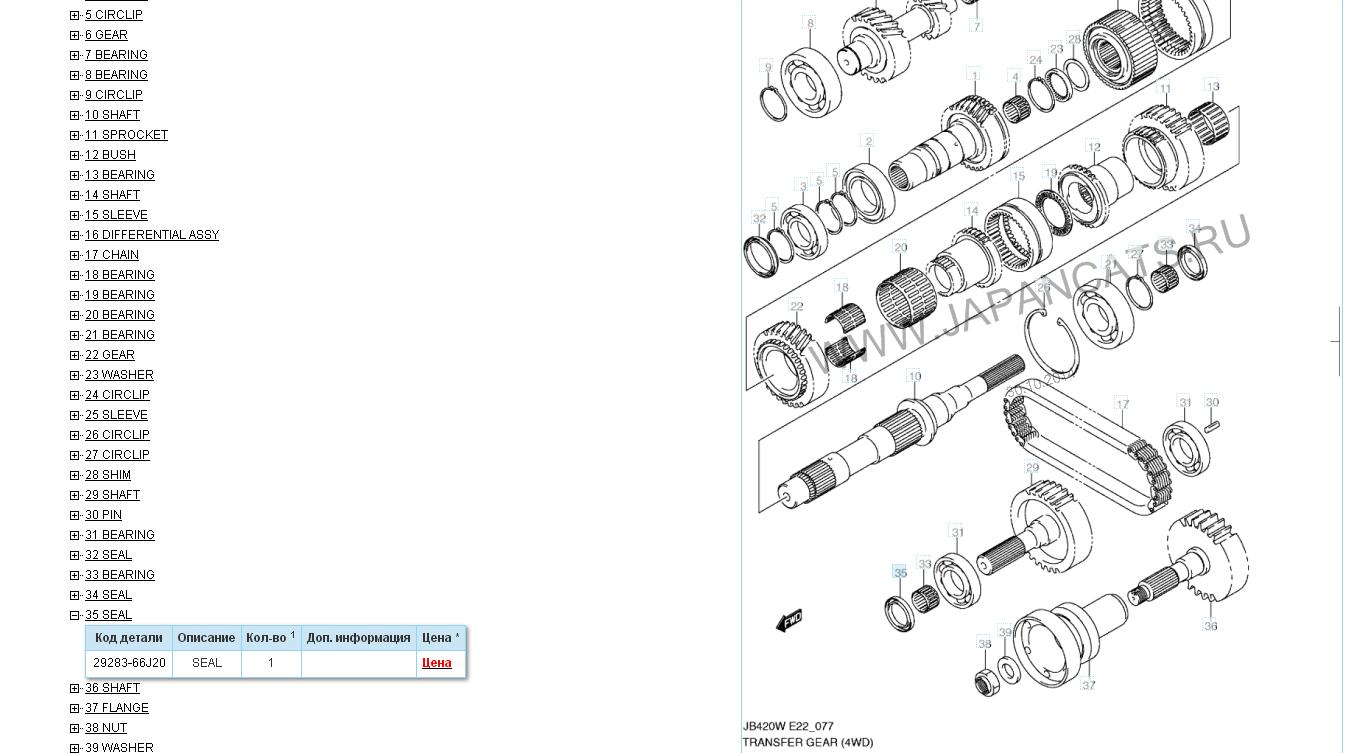1346x753 pixels.
Task: Open the 11 SPROCKET part link
Action: pyautogui.click(x=126, y=135)
